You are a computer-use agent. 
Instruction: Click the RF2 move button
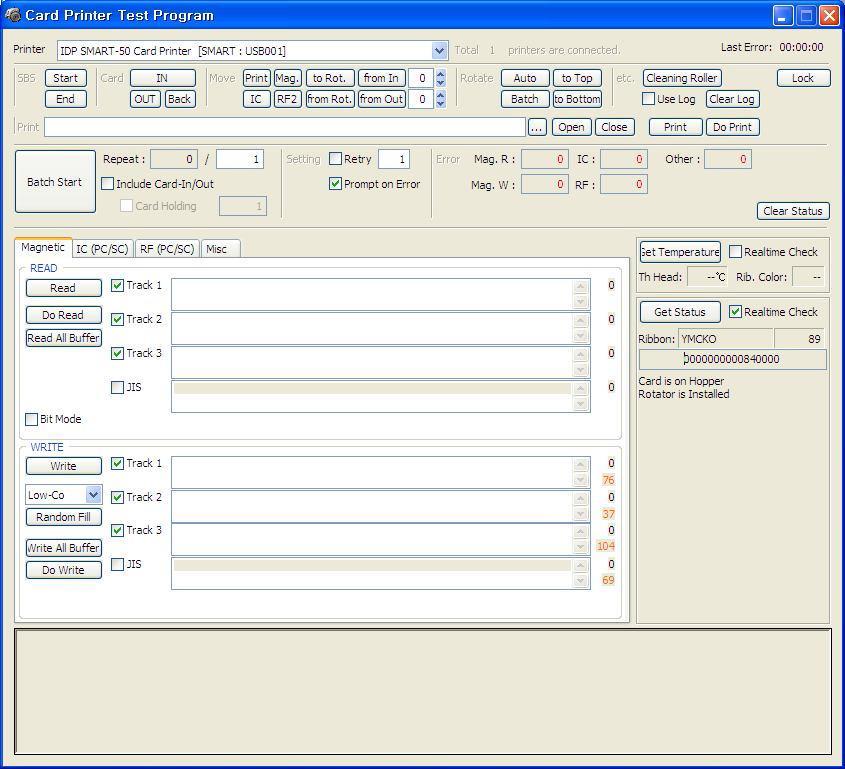point(287,99)
